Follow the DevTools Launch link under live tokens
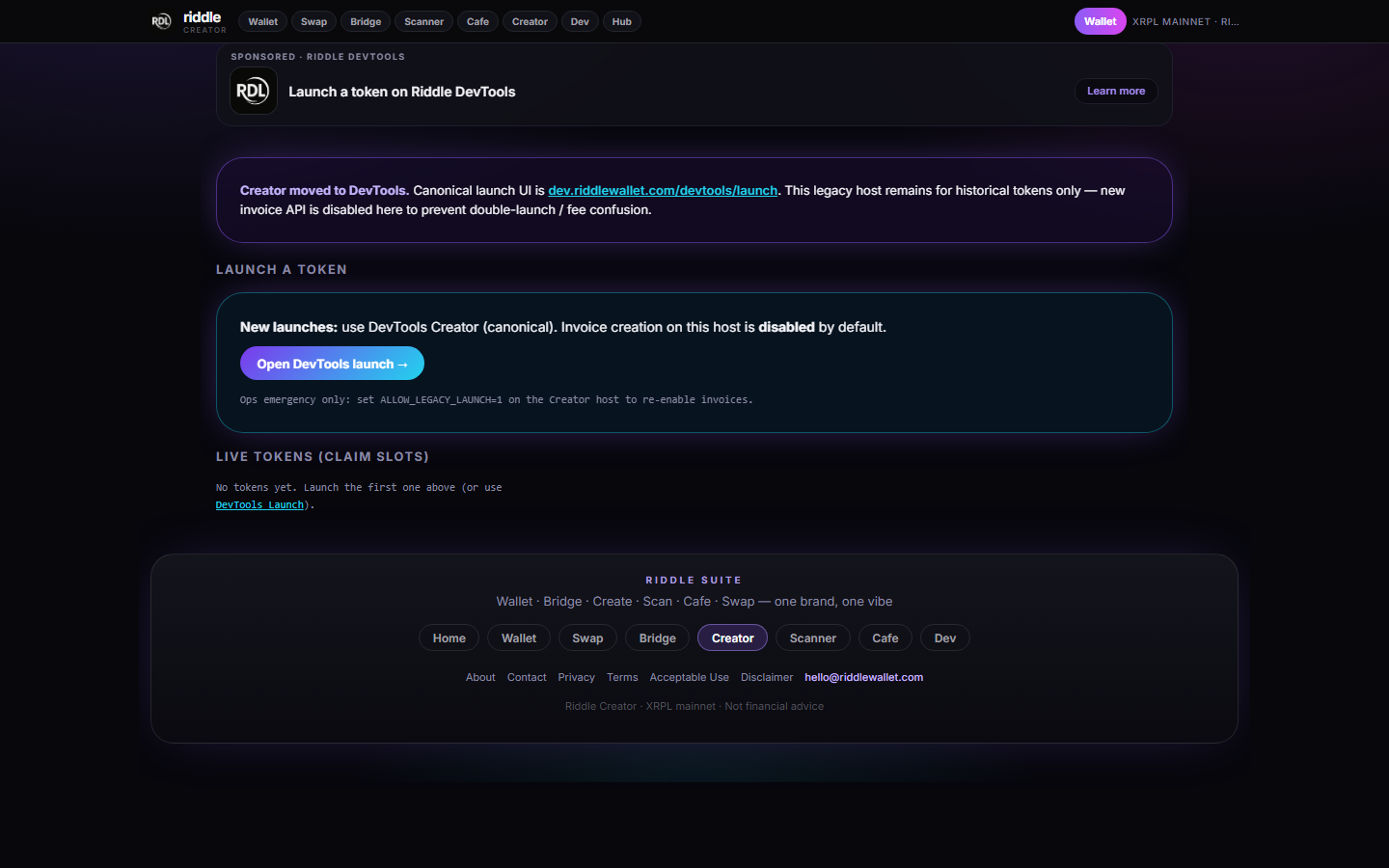The height and width of the screenshot is (868, 1389). click(259, 505)
